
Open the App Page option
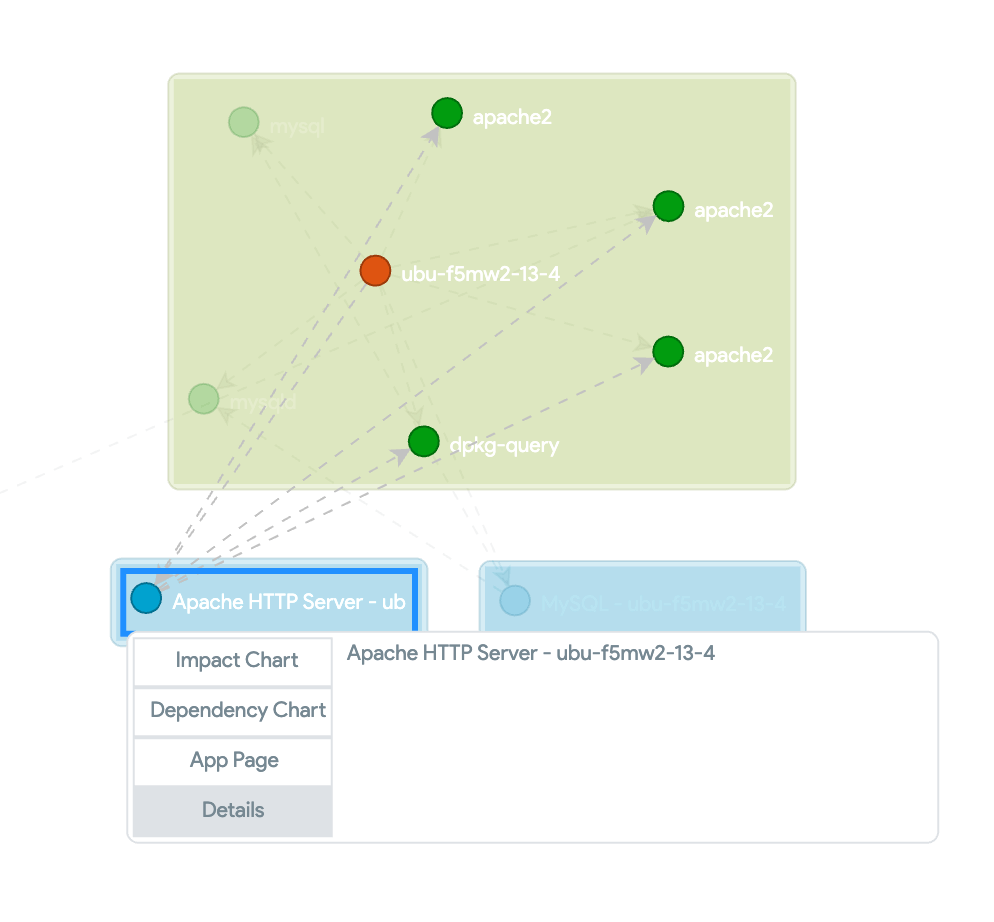pyautogui.click(x=233, y=760)
